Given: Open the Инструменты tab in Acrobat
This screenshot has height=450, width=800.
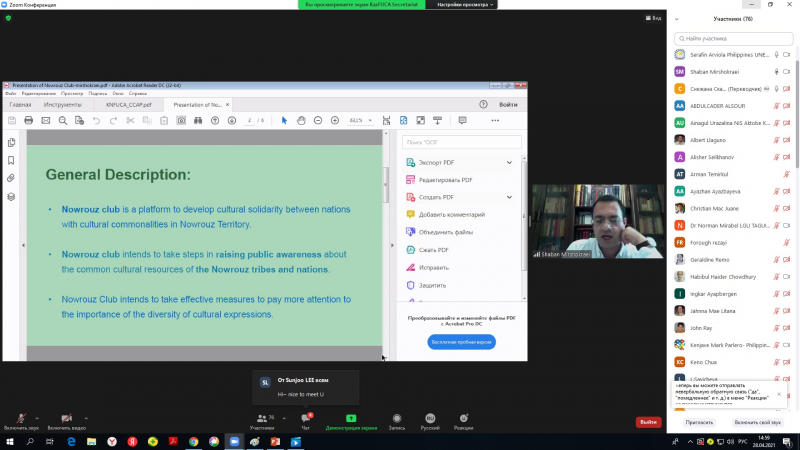Looking at the screenshot, I should click(x=62, y=104).
